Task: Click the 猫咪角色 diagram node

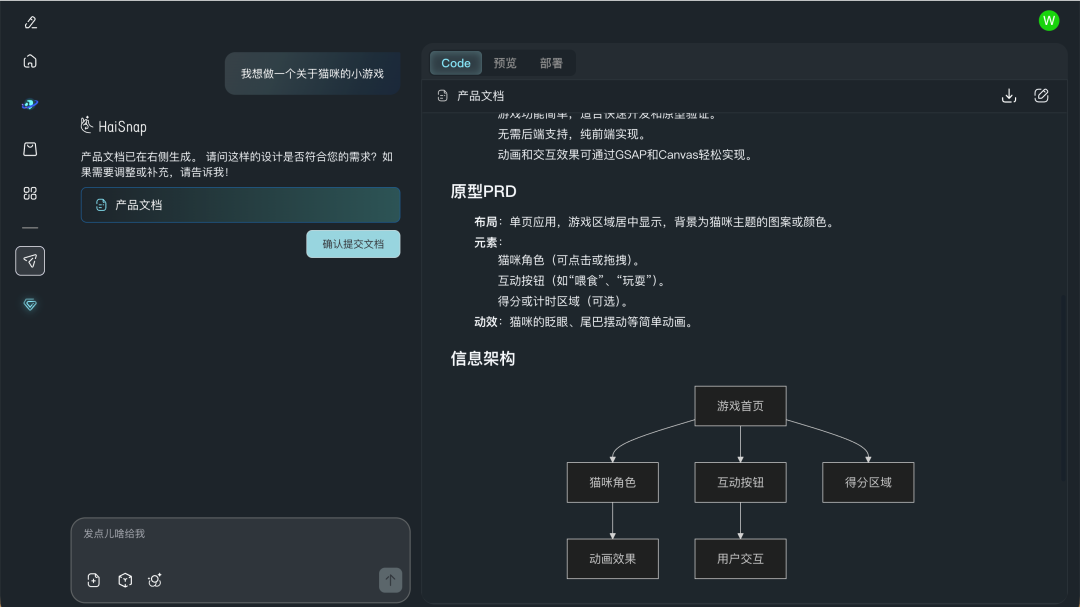Action: tap(612, 482)
